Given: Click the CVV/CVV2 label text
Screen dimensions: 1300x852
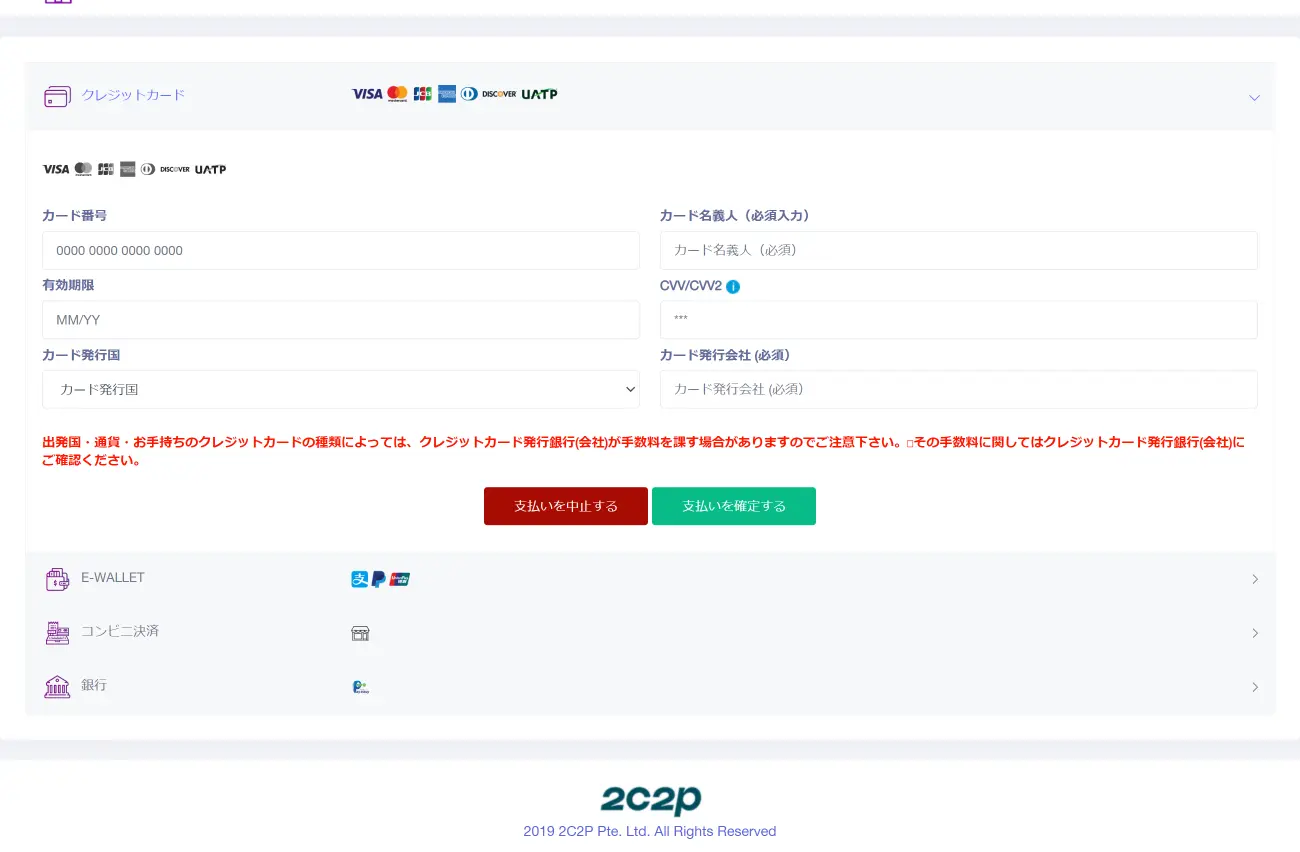Looking at the screenshot, I should point(691,286).
